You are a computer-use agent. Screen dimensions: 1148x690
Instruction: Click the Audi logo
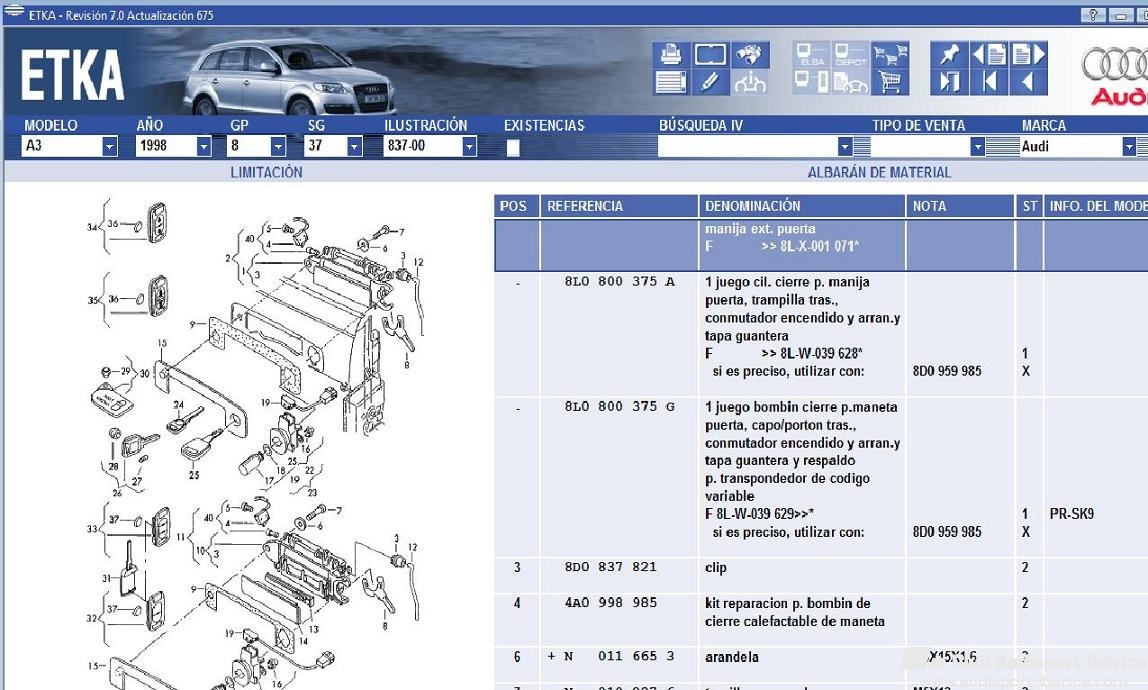point(1114,77)
